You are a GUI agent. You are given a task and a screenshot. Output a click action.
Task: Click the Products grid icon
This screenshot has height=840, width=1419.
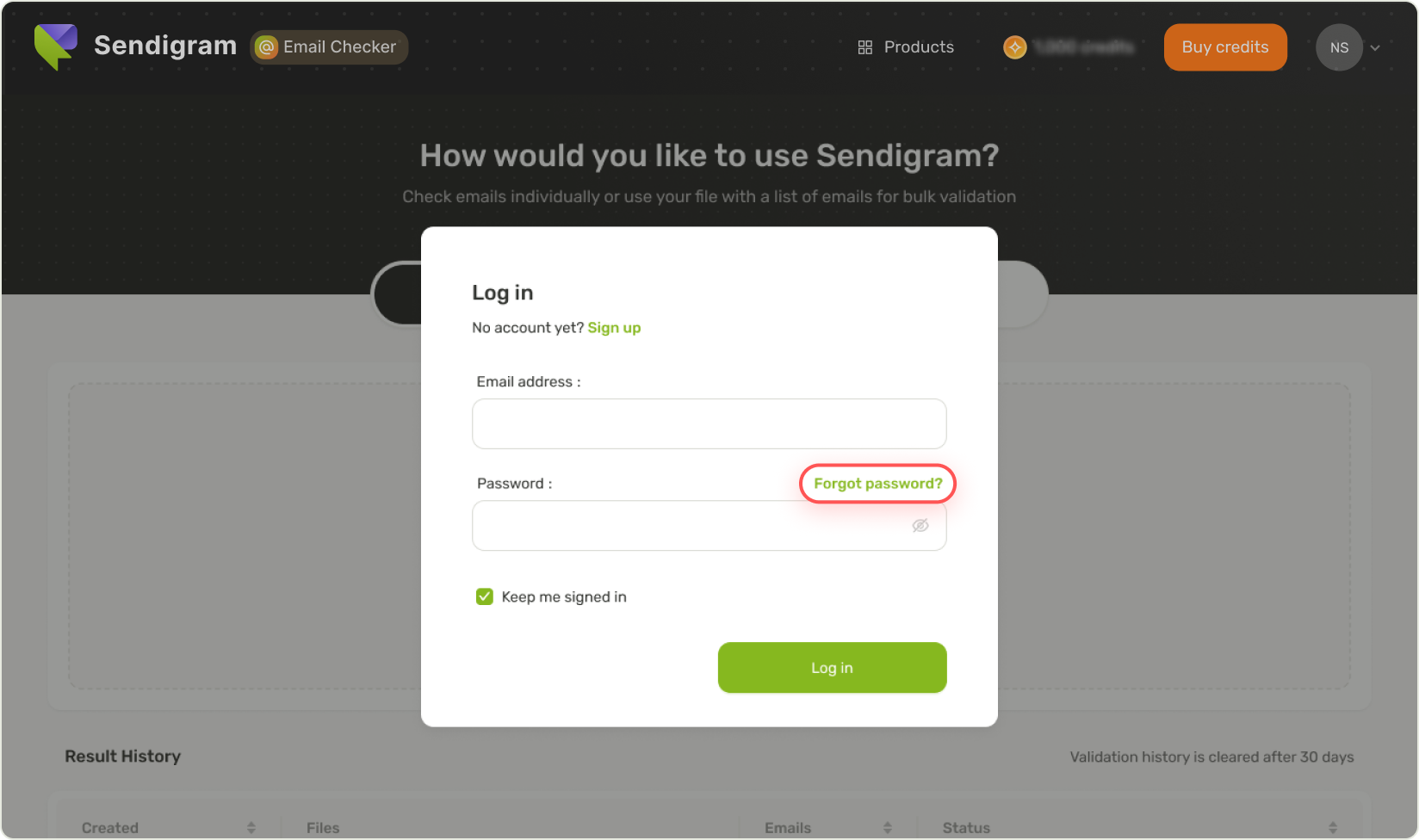point(865,47)
